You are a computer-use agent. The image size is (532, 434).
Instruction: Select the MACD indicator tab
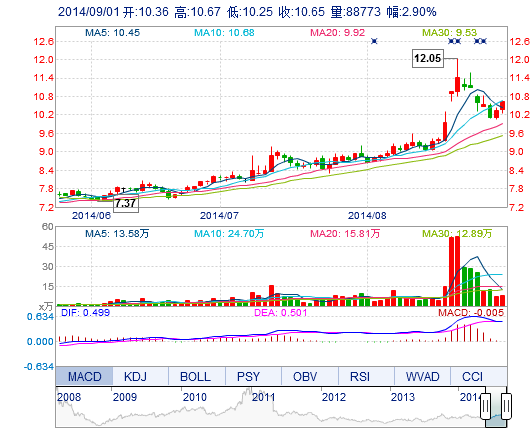tap(84, 376)
